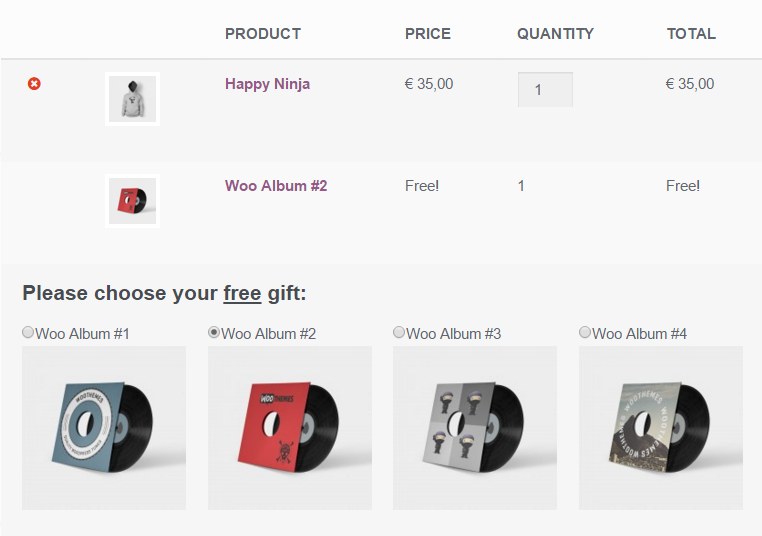Open the Happy Ninja product link
Viewport: 762px width, 536px height.
click(x=267, y=84)
